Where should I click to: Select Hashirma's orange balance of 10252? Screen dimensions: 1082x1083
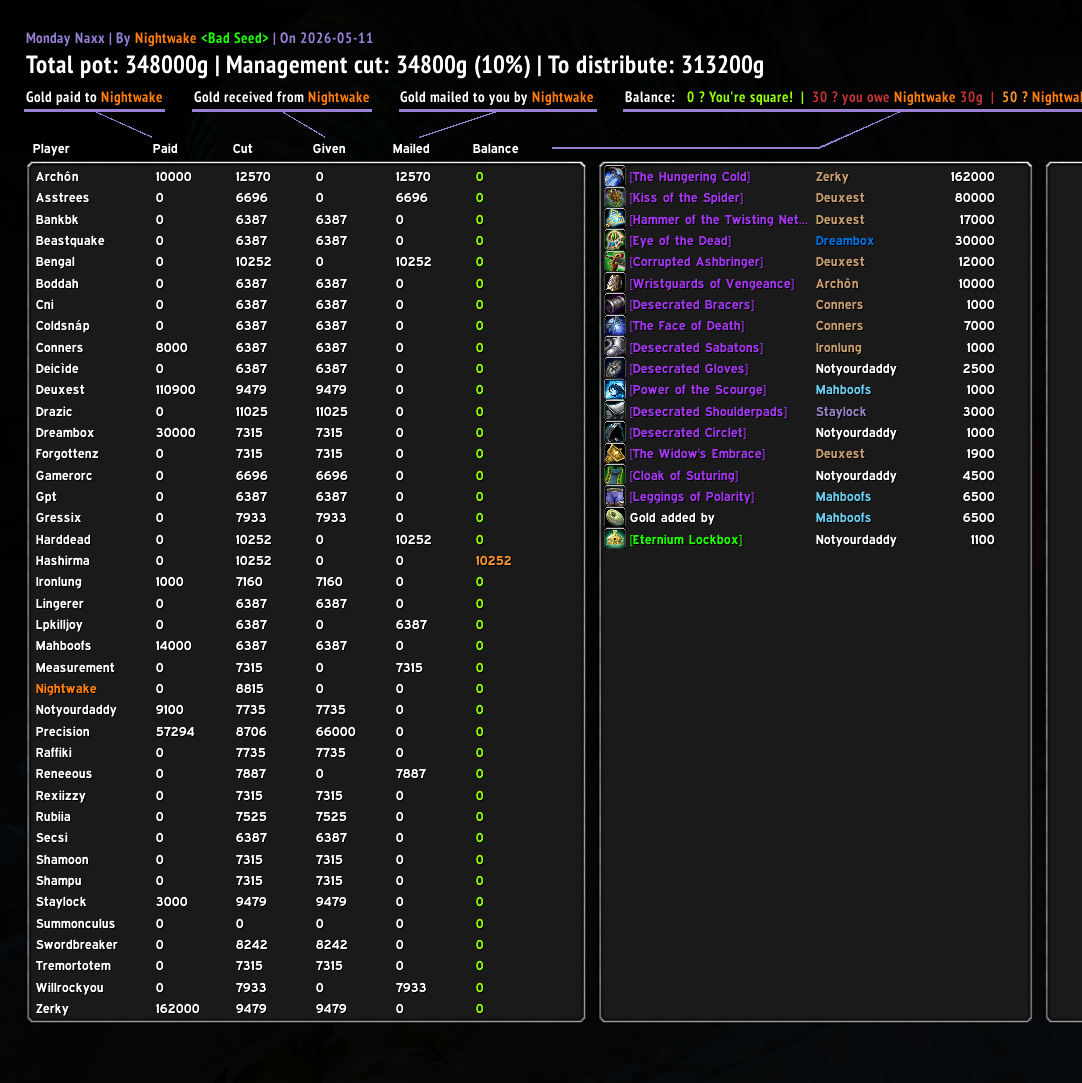493,561
